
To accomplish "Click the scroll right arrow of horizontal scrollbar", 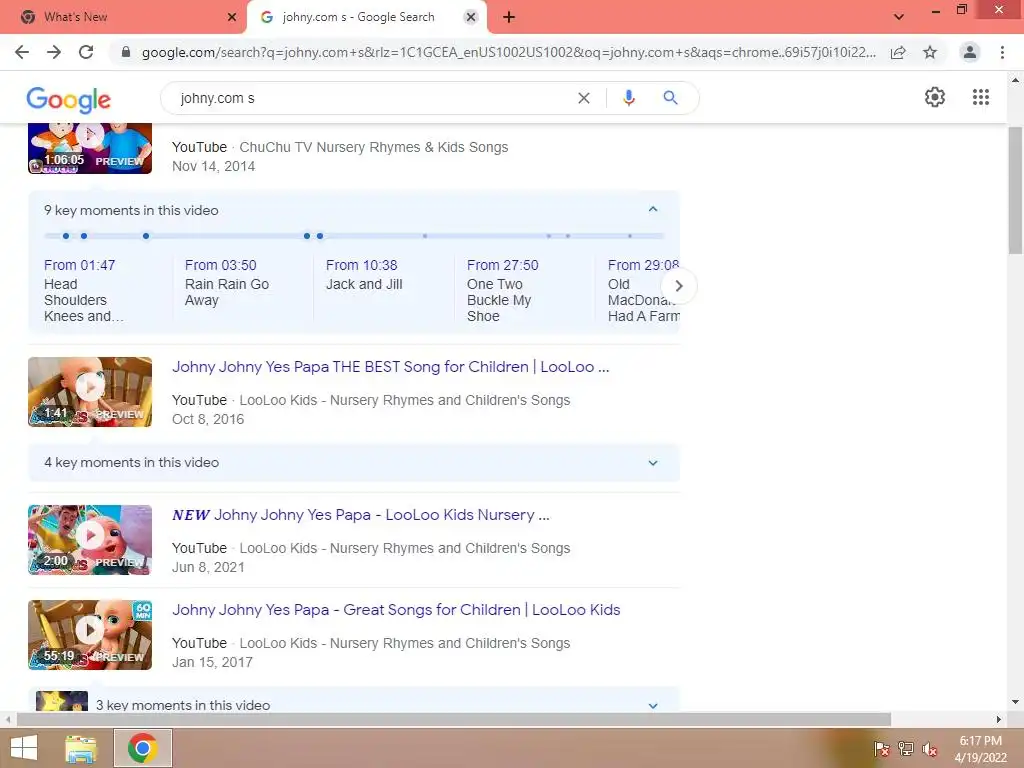I will pos(999,720).
